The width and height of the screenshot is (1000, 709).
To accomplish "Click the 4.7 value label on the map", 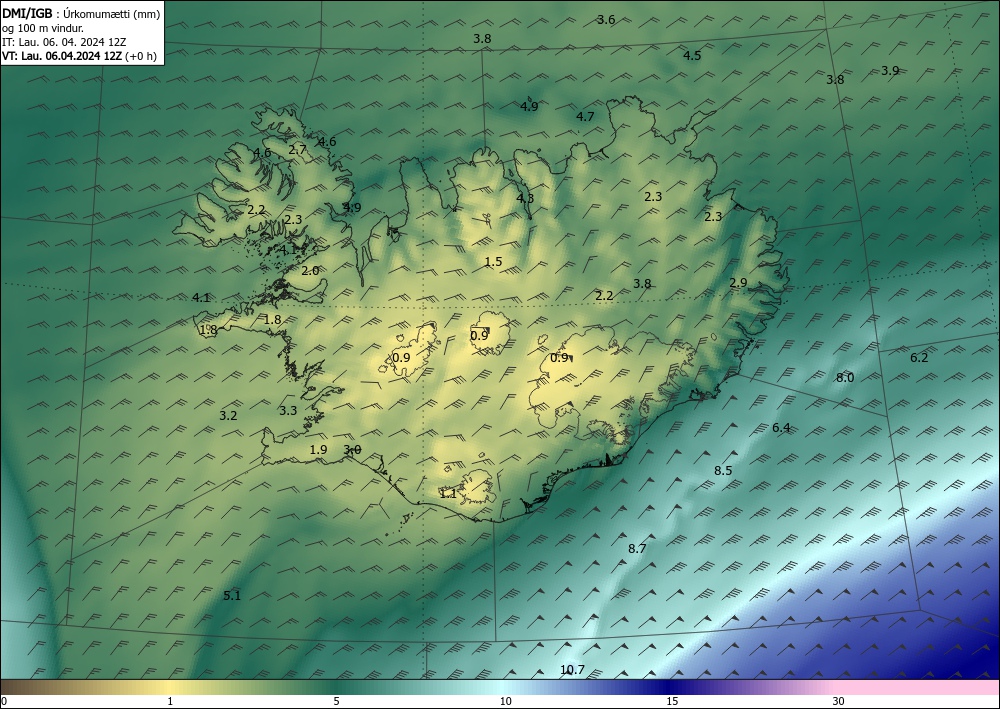I will click(585, 117).
